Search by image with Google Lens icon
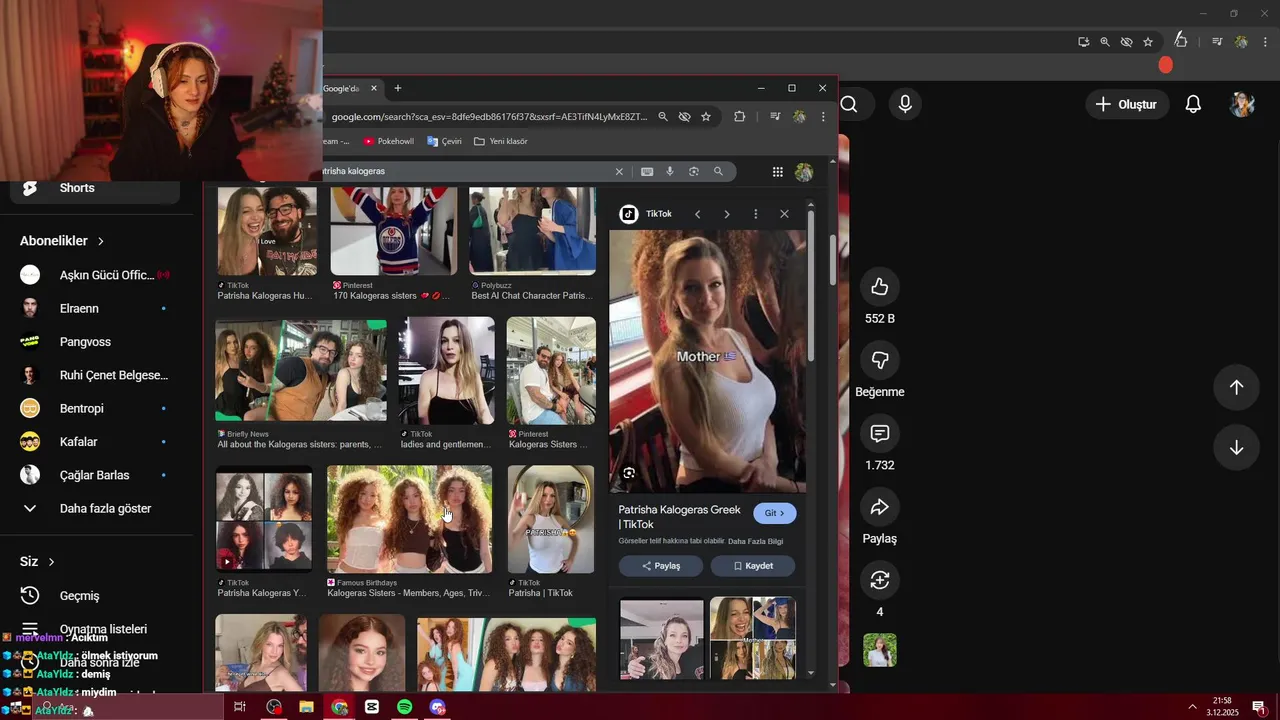This screenshot has height=720, width=1280. [694, 172]
